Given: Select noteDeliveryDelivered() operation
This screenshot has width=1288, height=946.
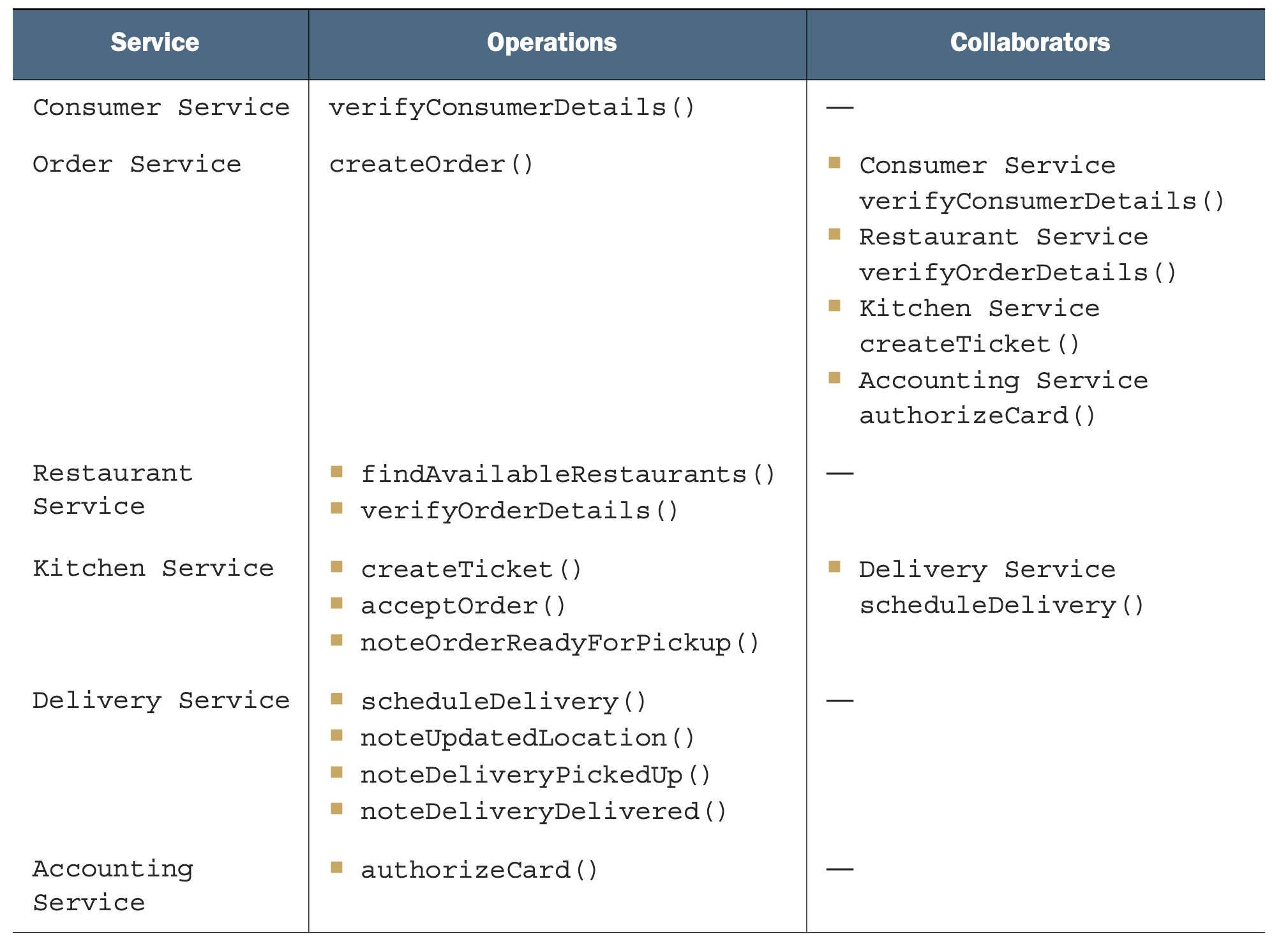Looking at the screenshot, I should [544, 812].
